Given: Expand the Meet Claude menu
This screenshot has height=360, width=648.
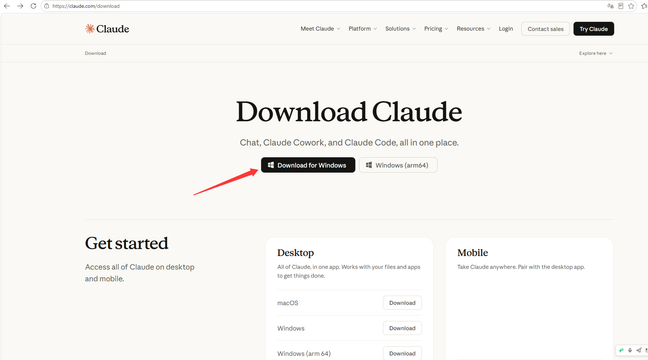Looking at the screenshot, I should pyautogui.click(x=320, y=29).
